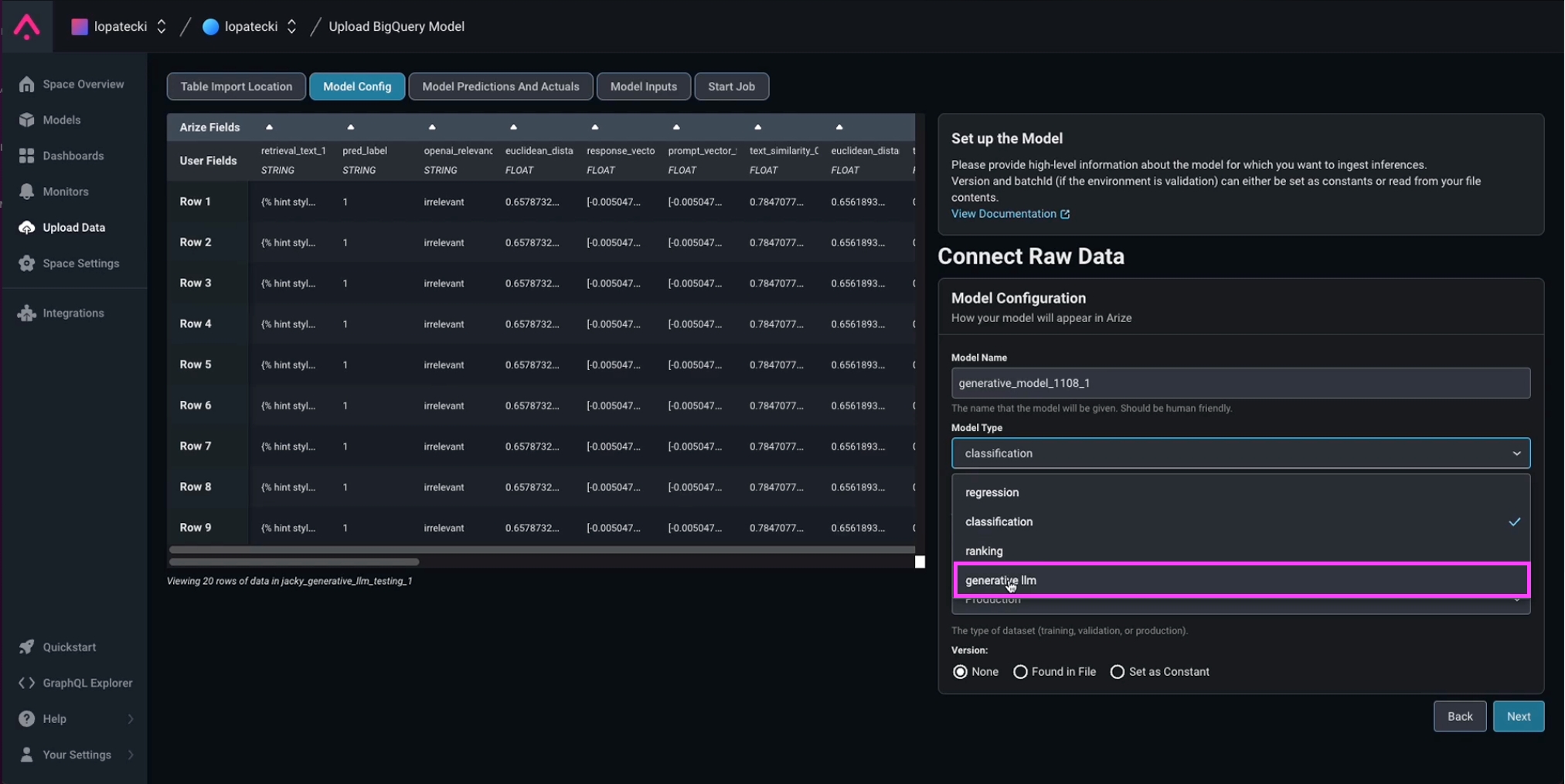Image resolution: width=1565 pixels, height=784 pixels.
Task: Select Found in File version option
Action: coord(1020,672)
